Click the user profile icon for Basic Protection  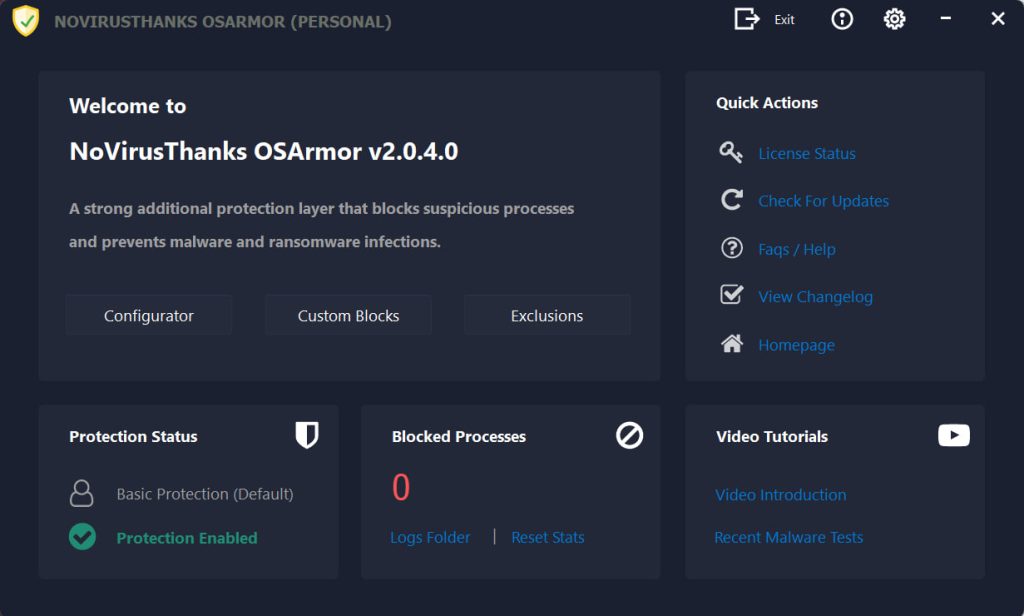[x=82, y=493]
